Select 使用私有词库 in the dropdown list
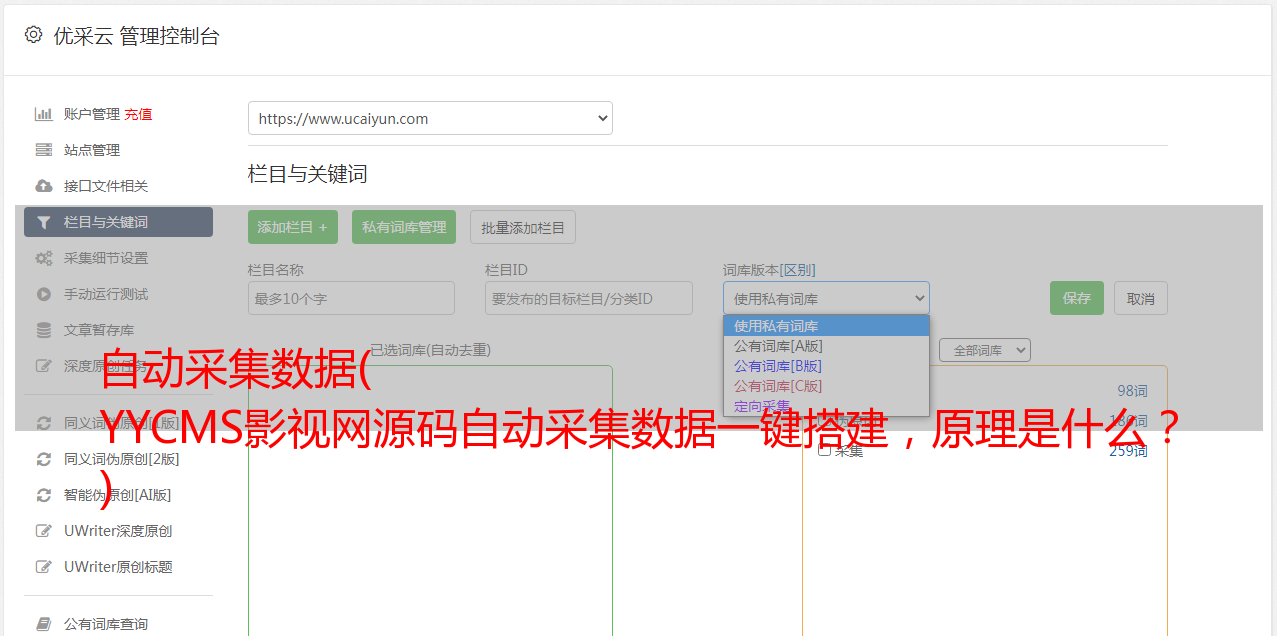1277x636 pixels. tap(826, 326)
